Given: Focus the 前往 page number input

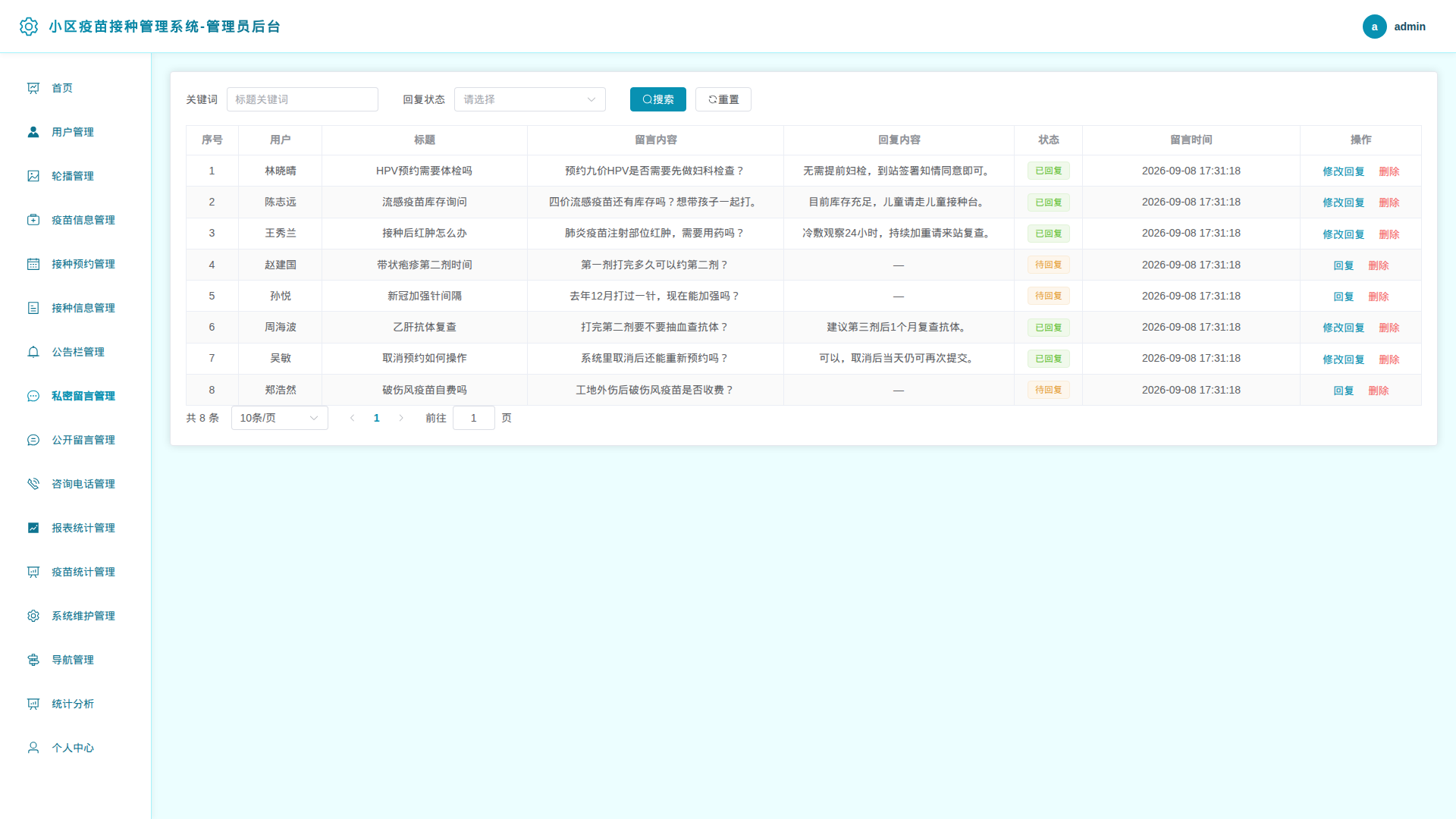Looking at the screenshot, I should point(474,418).
